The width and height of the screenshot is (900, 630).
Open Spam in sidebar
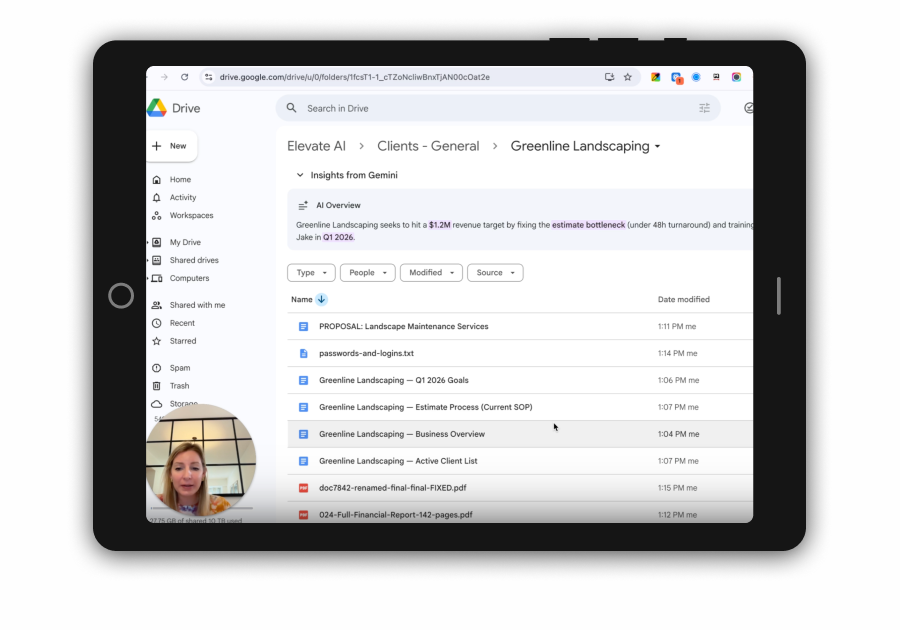coord(179,368)
